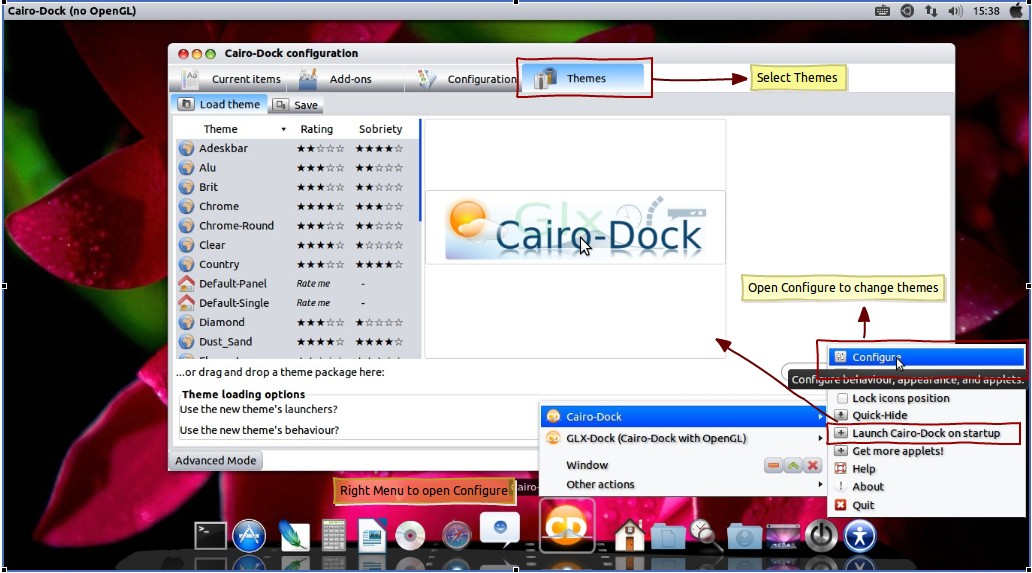Viewport: 1032px width, 573px height.
Task: Click Rate me for Default-Single theme
Action: click(x=313, y=303)
